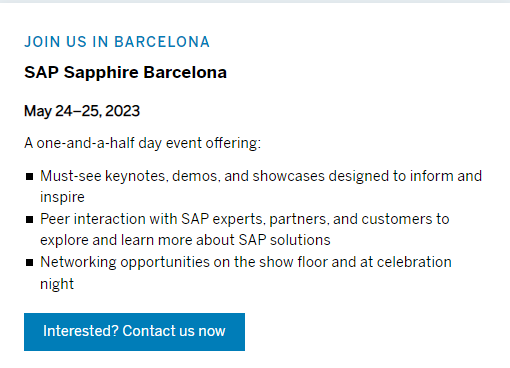
Task: Click the Must-see keynotes, demos, and showcases line
Action: 261,176
